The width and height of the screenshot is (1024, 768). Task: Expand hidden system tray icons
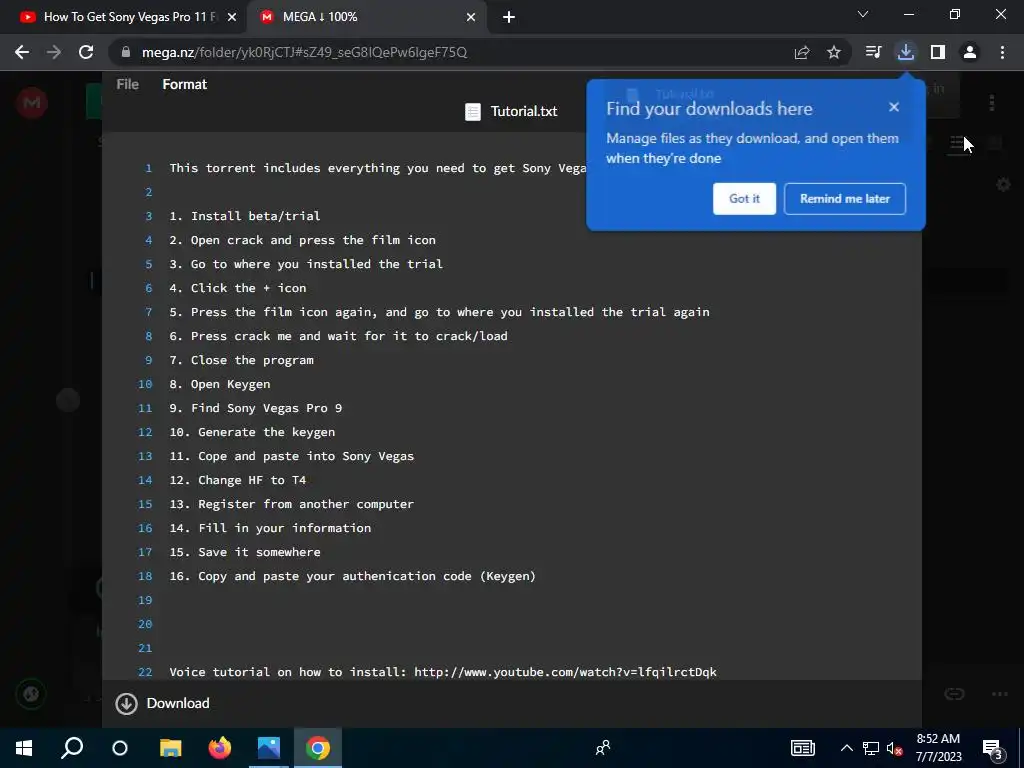846,748
